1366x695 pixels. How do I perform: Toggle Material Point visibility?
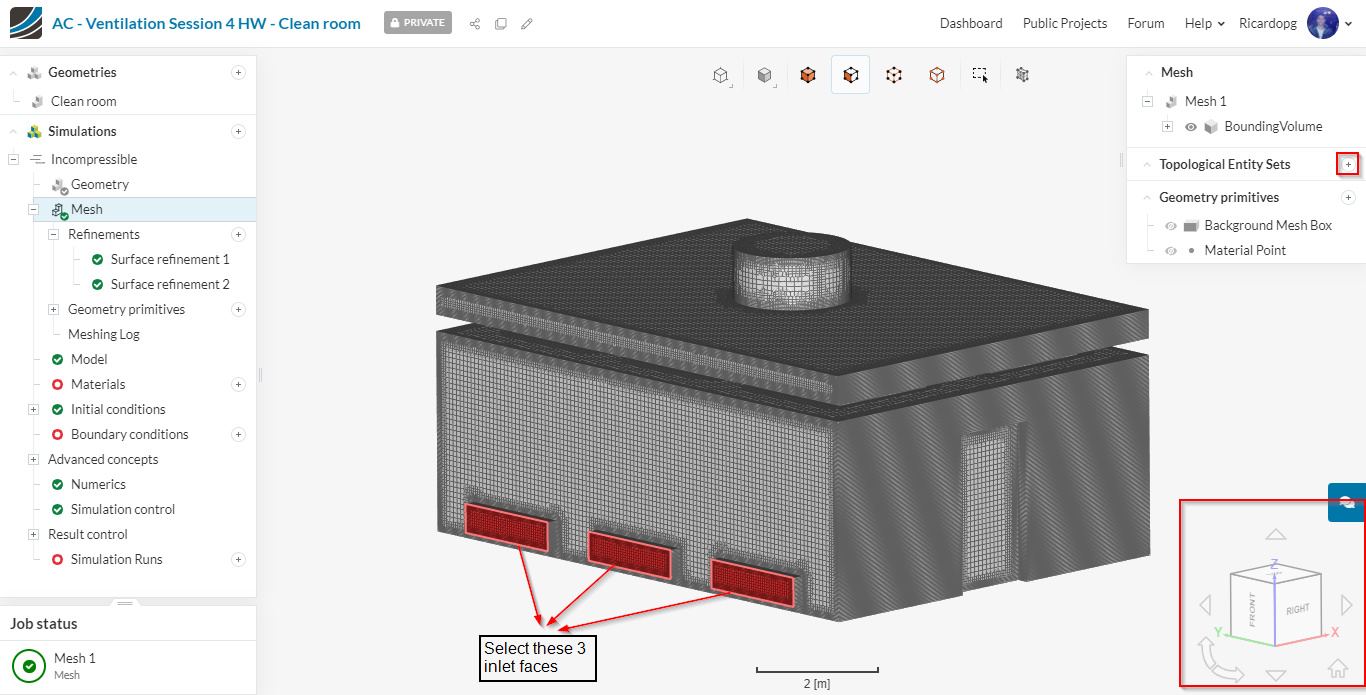(x=1171, y=251)
